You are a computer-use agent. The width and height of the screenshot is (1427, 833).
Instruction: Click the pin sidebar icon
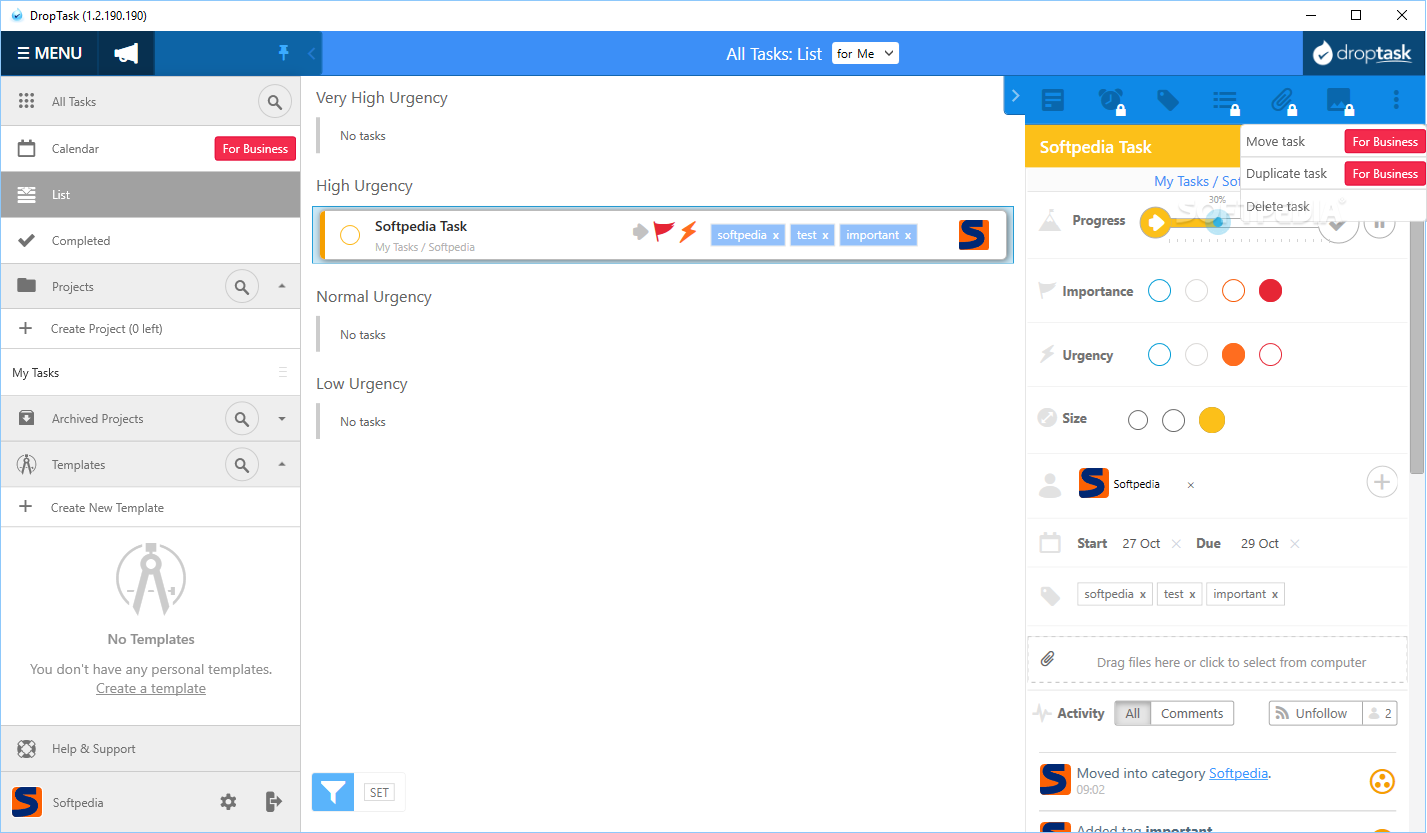coord(283,53)
